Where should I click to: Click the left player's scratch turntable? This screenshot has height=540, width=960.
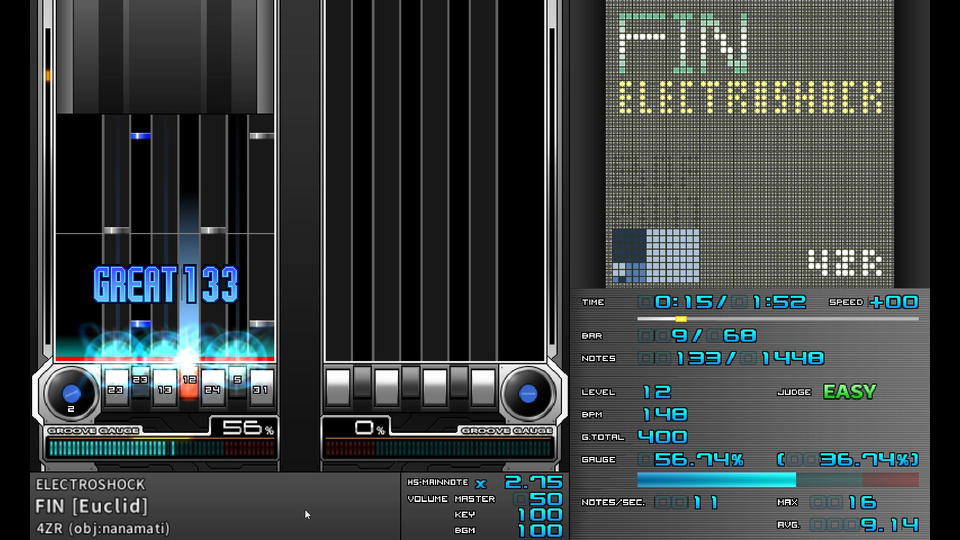(71, 394)
